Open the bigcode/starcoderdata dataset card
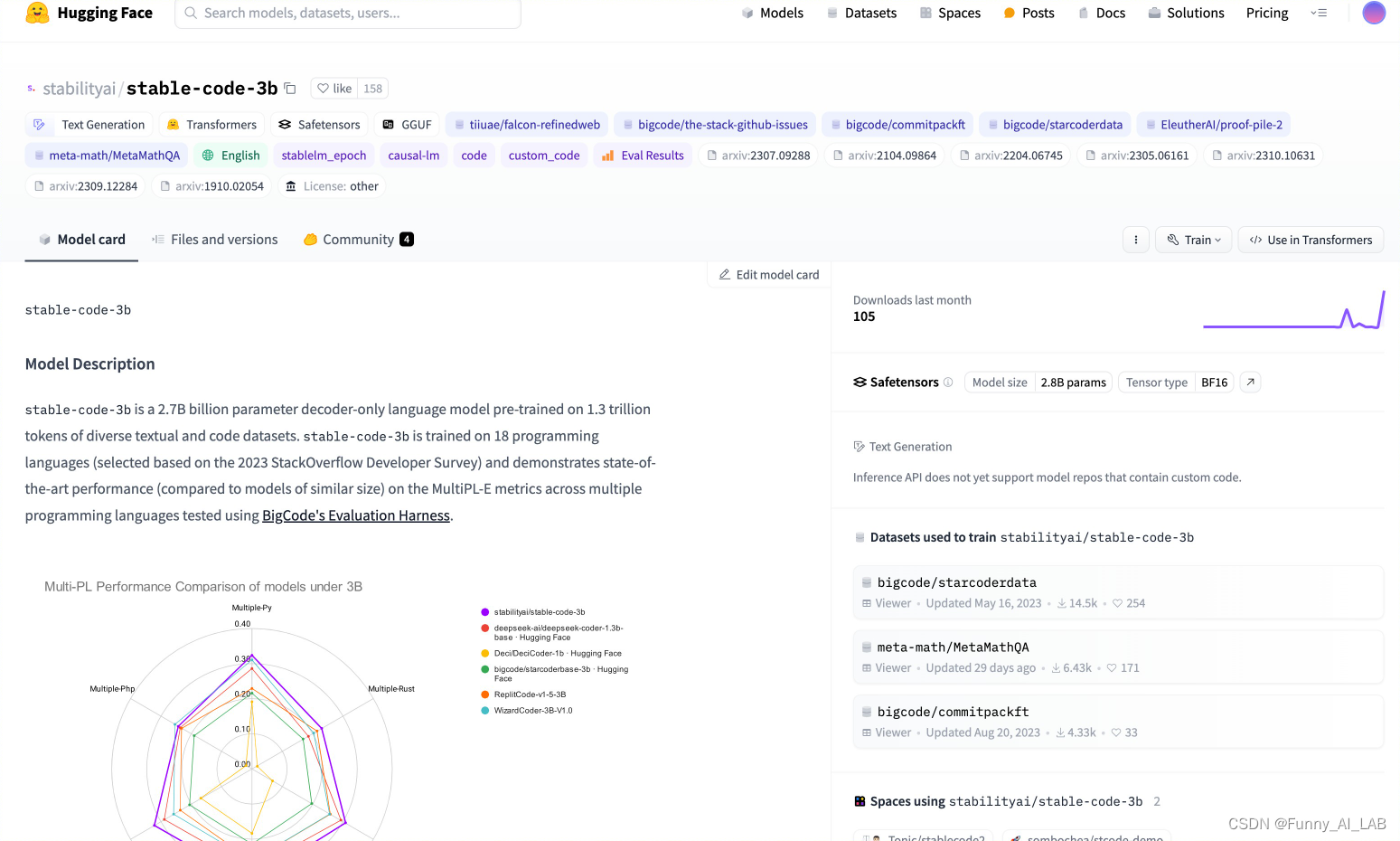 click(x=1118, y=592)
